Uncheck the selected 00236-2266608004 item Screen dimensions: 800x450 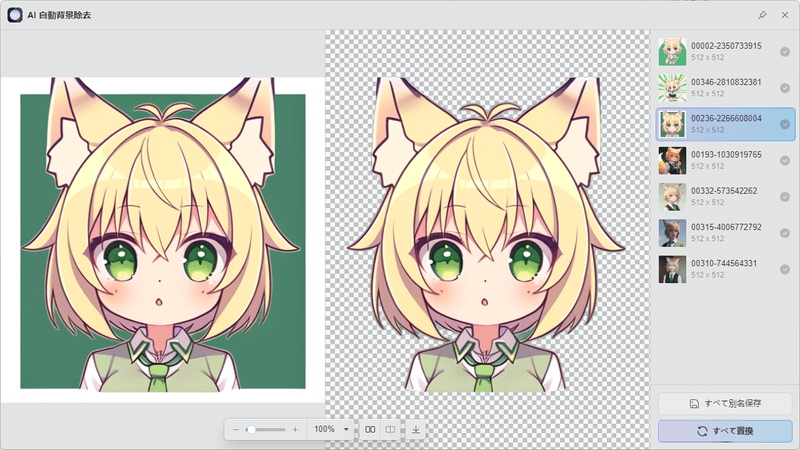click(x=785, y=124)
